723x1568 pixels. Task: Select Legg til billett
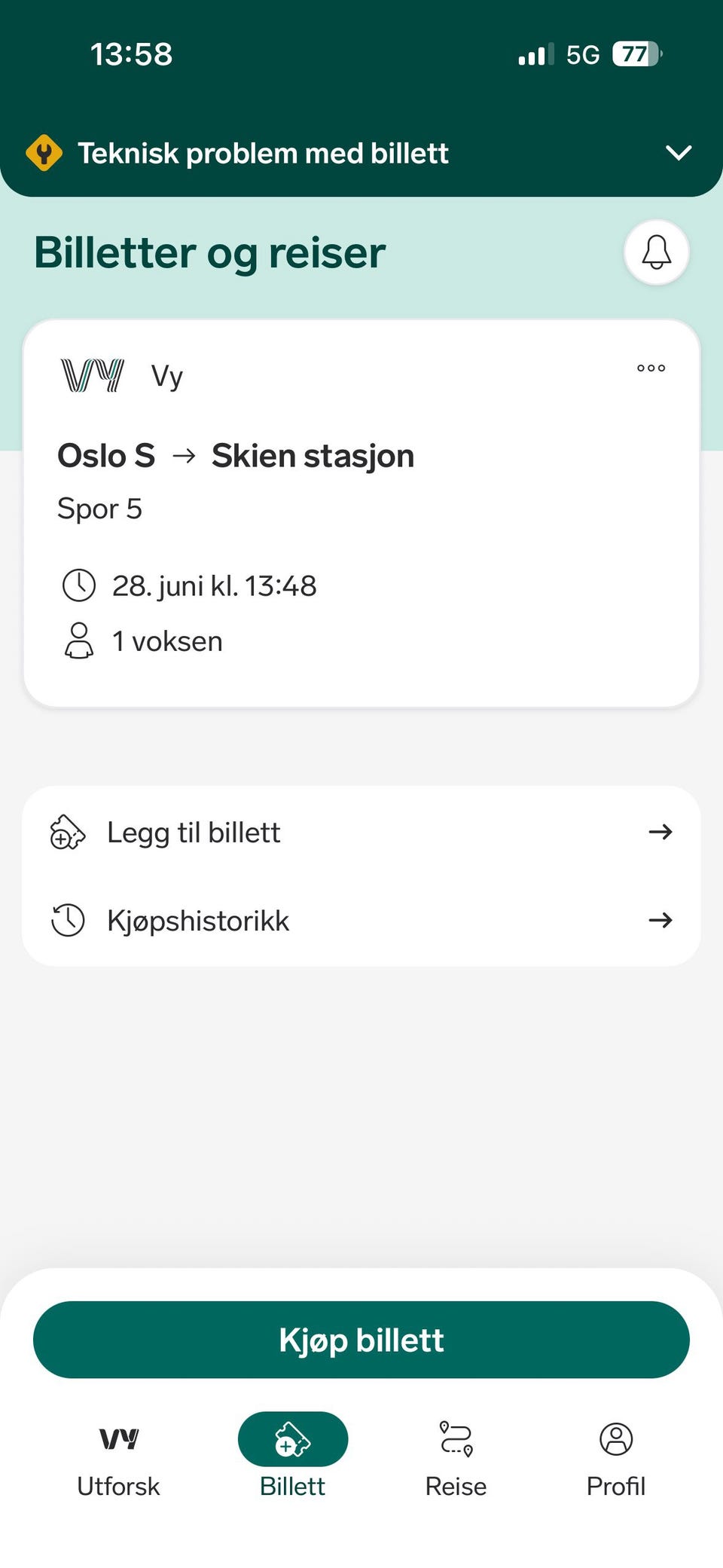[361, 832]
